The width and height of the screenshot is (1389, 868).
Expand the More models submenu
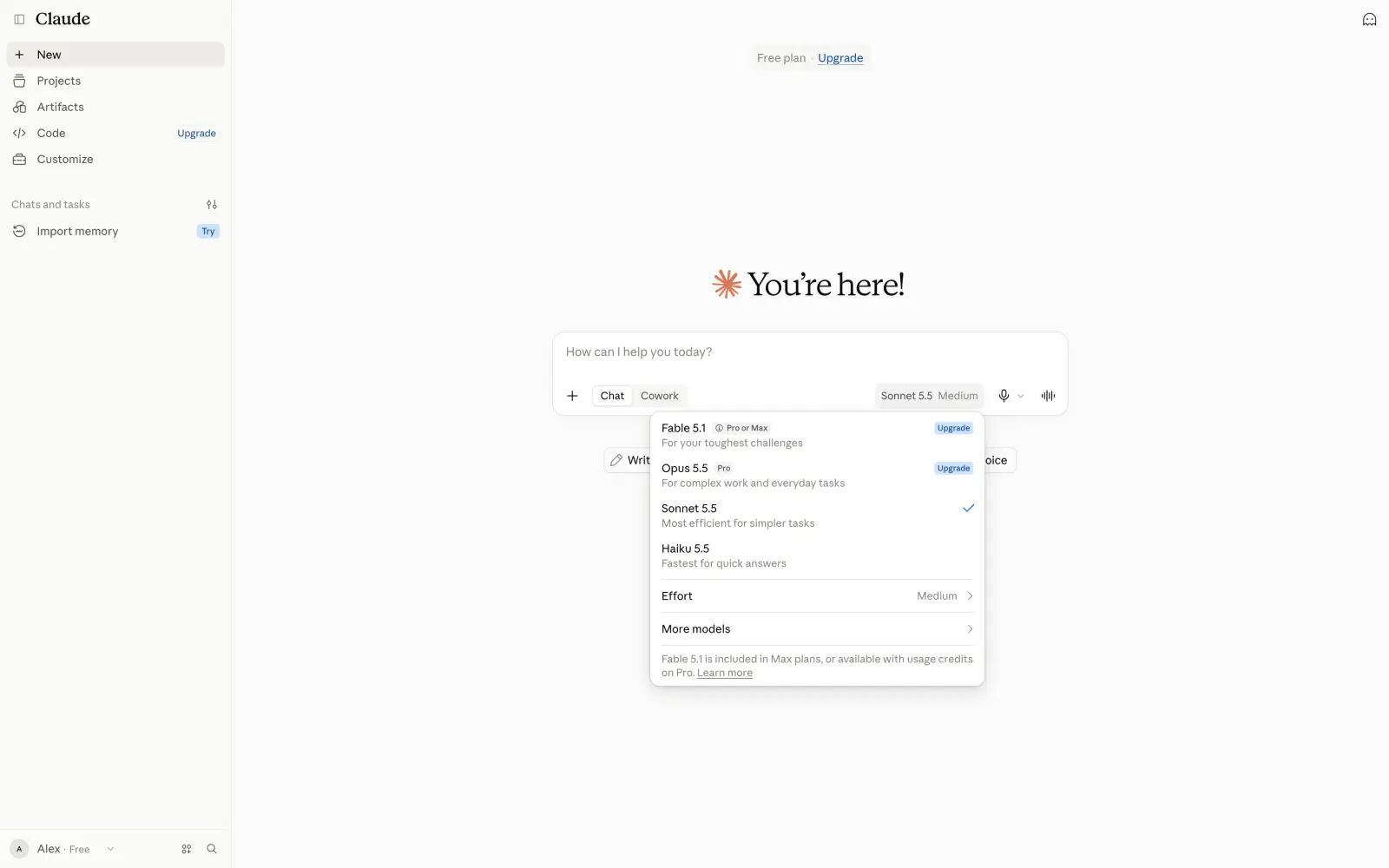[x=817, y=629]
